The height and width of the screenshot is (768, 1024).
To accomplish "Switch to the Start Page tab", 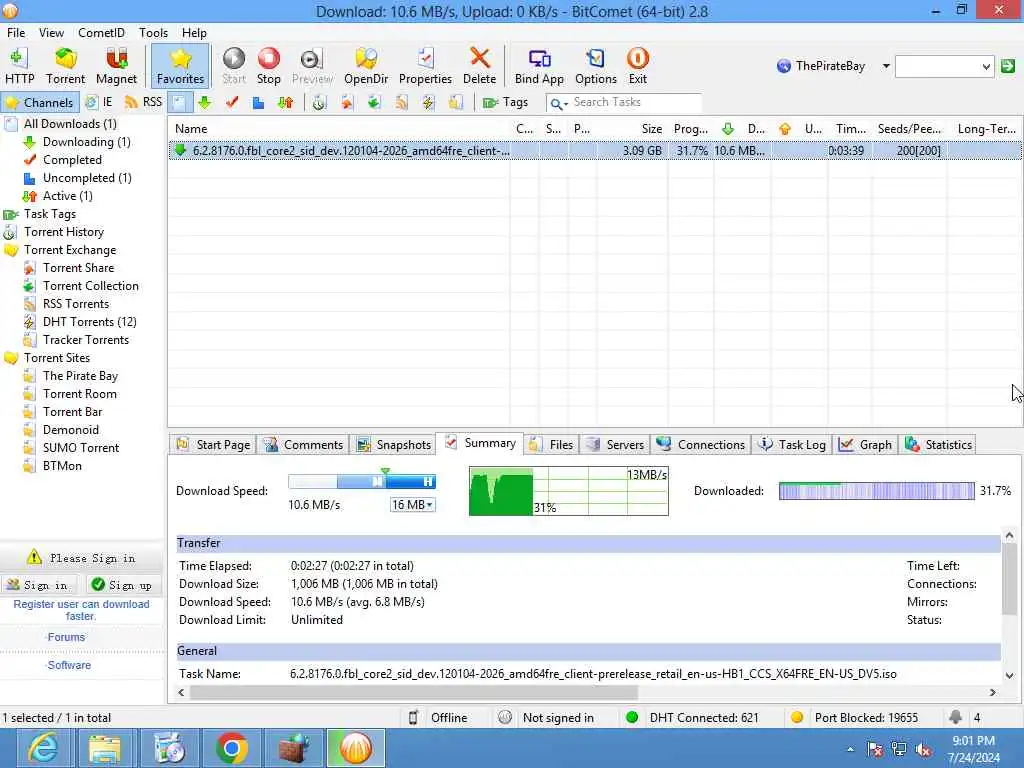I will (214, 445).
